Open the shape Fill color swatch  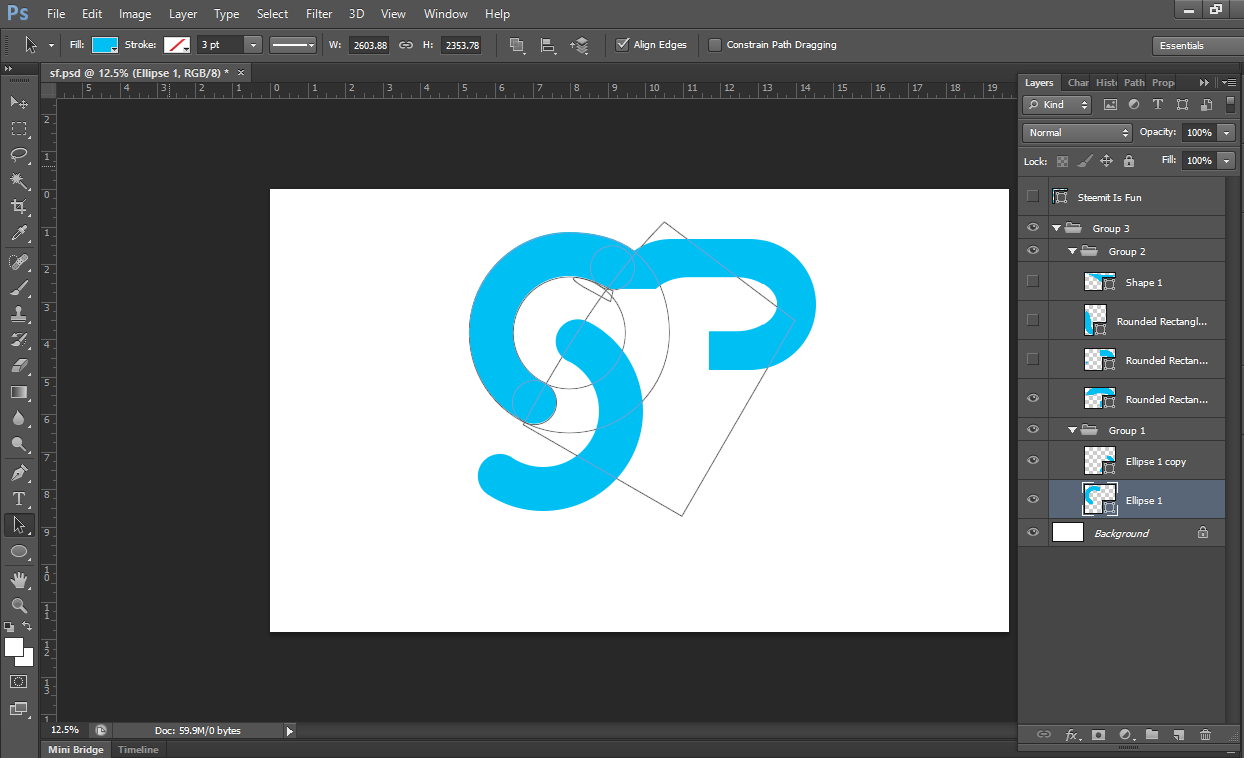[x=105, y=45]
